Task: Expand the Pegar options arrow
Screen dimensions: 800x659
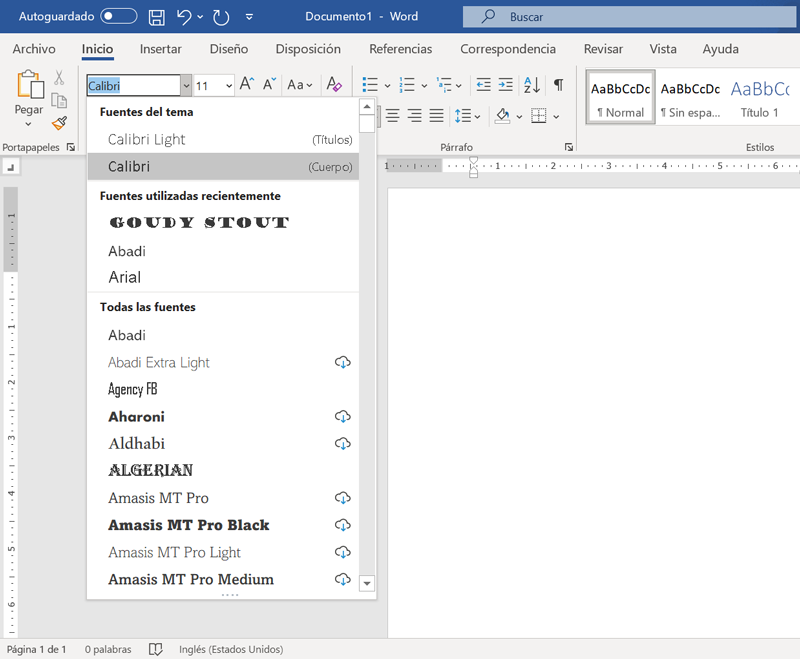Action: coord(29,124)
